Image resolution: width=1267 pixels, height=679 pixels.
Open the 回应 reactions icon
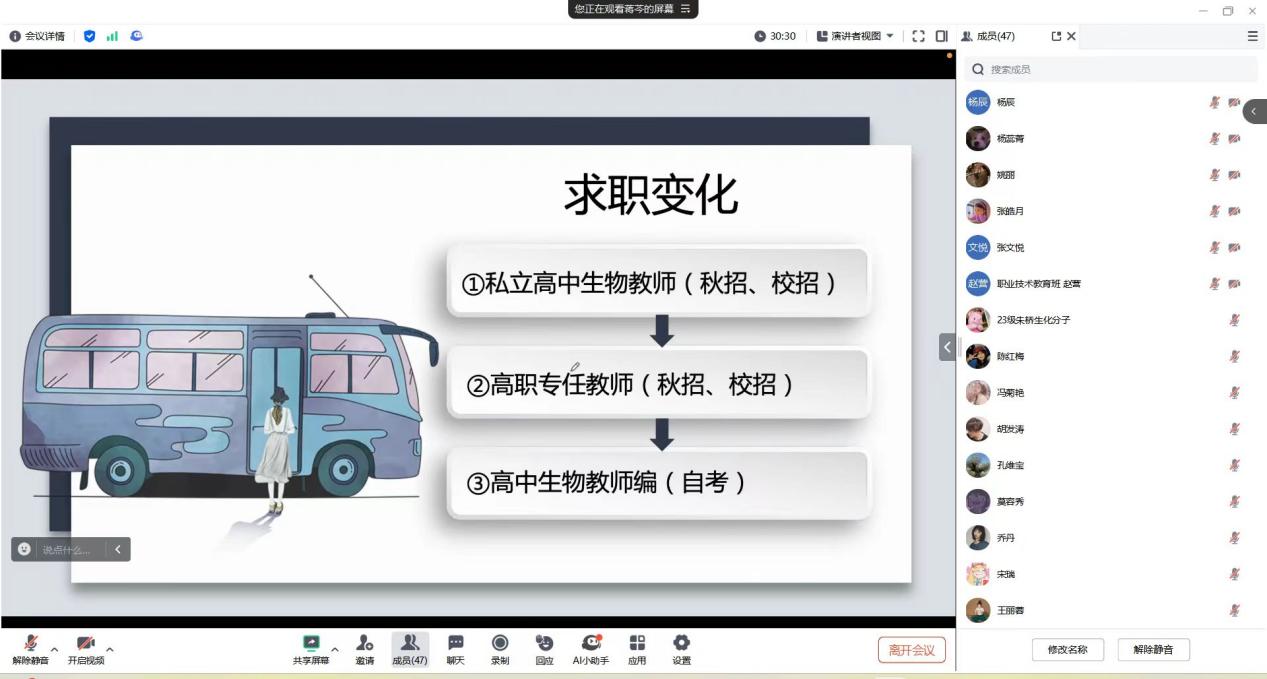click(544, 643)
